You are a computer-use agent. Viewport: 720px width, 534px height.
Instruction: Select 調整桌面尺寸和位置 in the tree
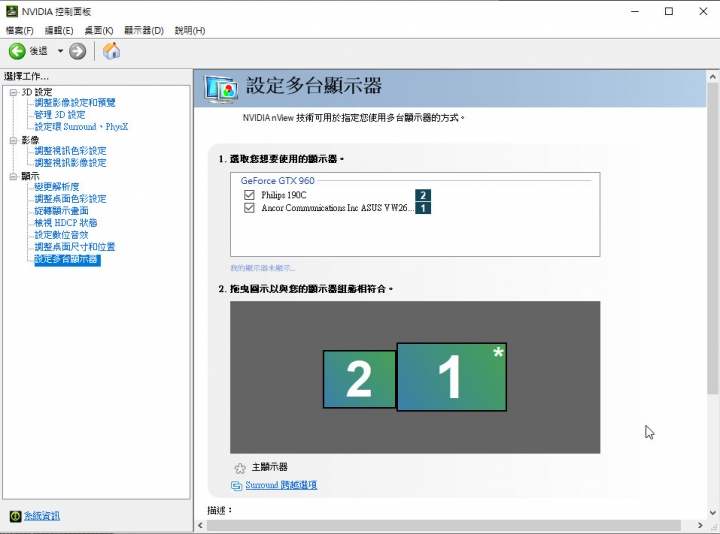(x=75, y=247)
